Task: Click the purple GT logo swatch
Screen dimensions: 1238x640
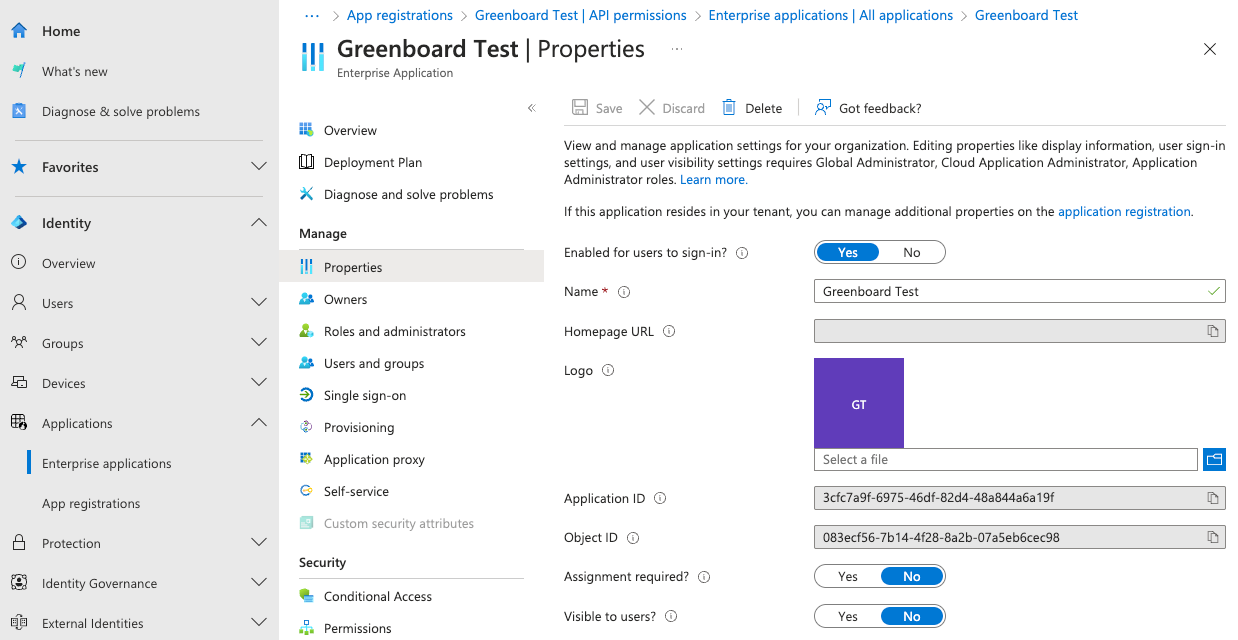Action: pos(859,403)
